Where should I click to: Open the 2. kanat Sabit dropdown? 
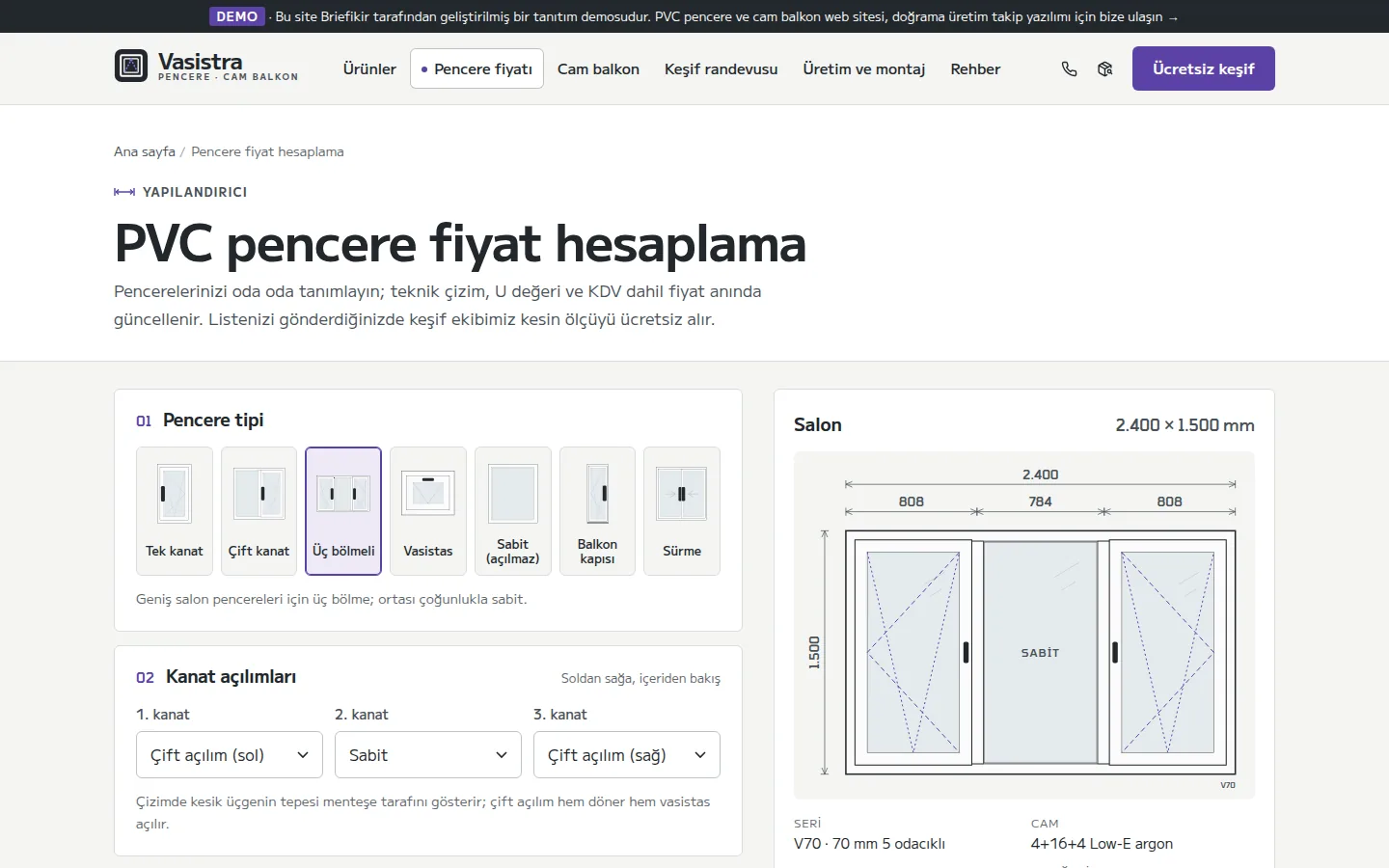pyautogui.click(x=428, y=755)
